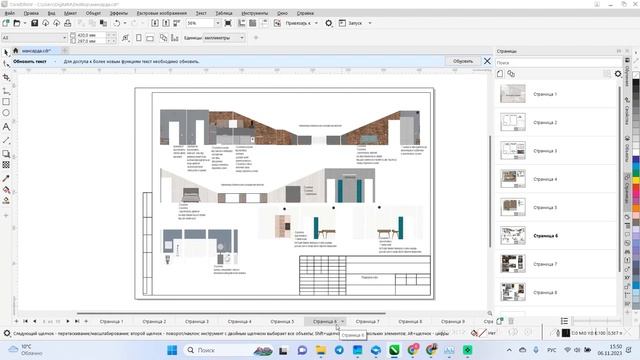Select the Pick tool in toolbox
The width and height of the screenshot is (640, 360).
click(x=6, y=53)
